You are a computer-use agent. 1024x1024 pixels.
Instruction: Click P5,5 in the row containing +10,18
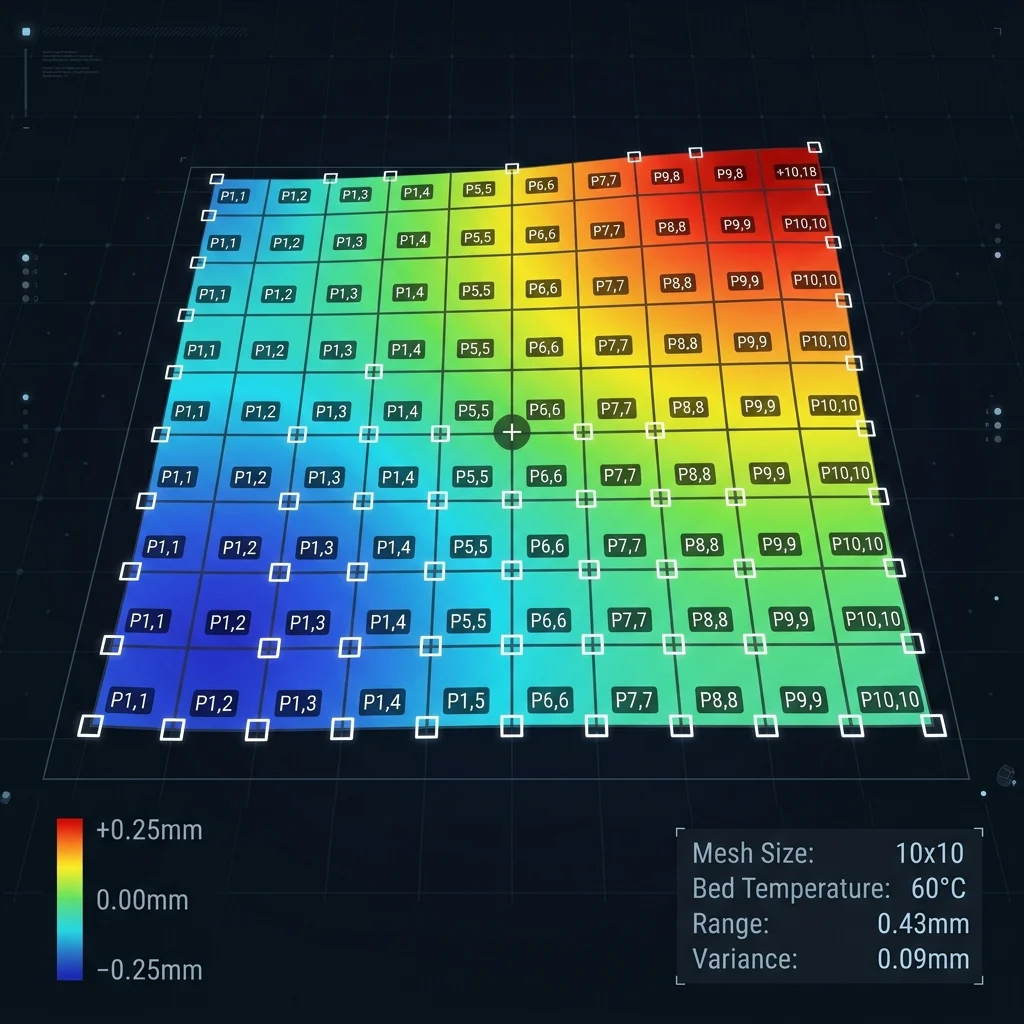[x=479, y=189]
